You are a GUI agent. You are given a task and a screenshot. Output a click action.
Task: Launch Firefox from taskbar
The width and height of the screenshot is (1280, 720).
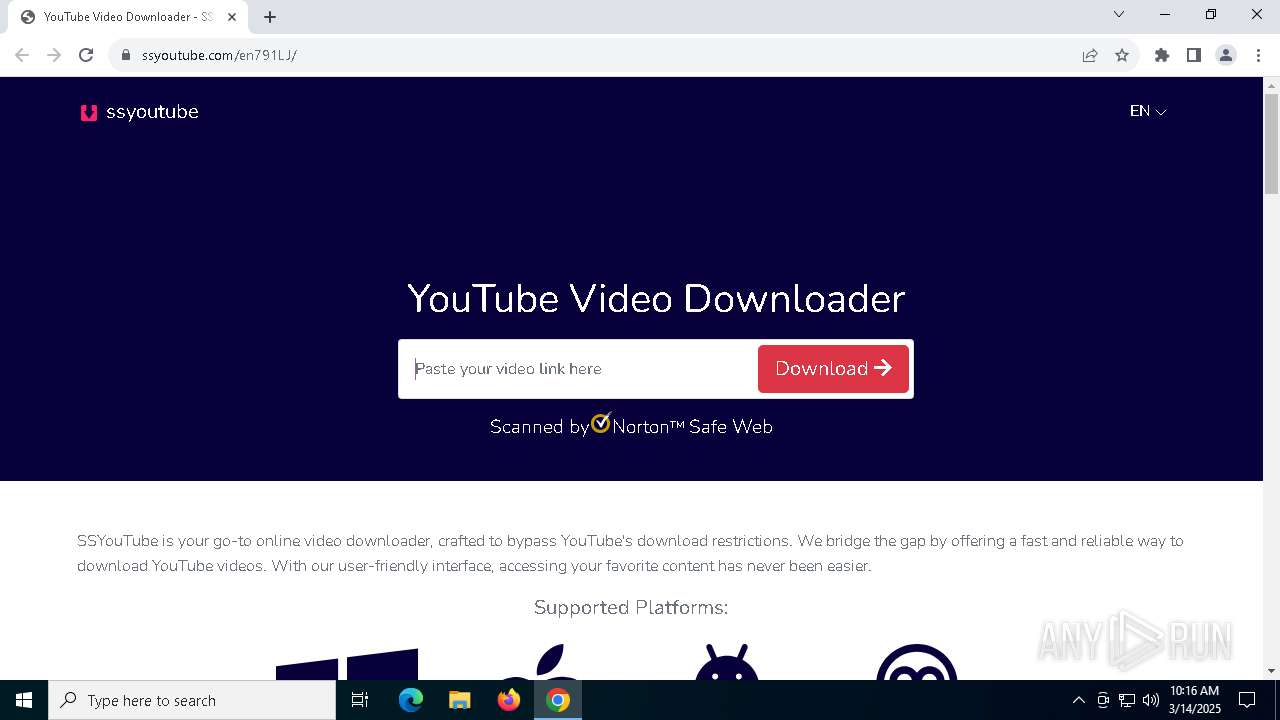(x=509, y=700)
